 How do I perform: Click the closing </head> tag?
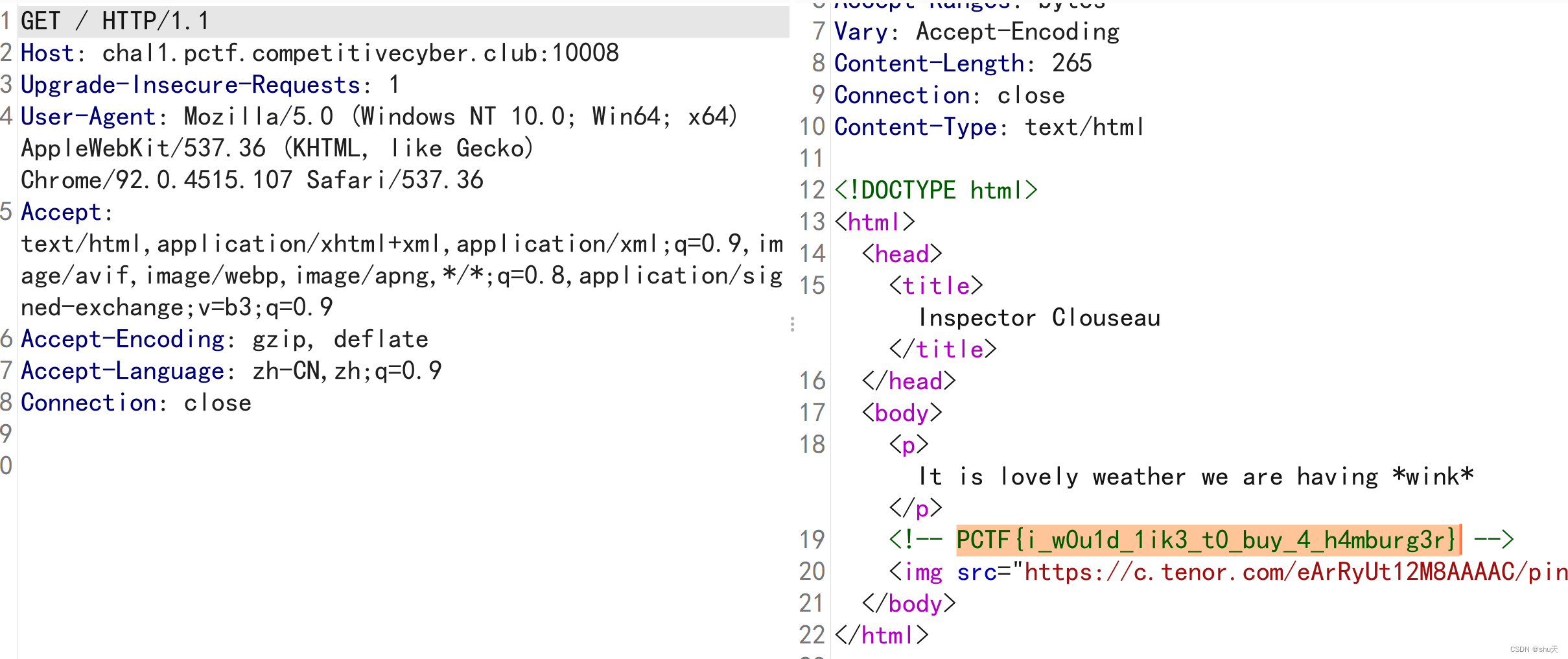(909, 381)
